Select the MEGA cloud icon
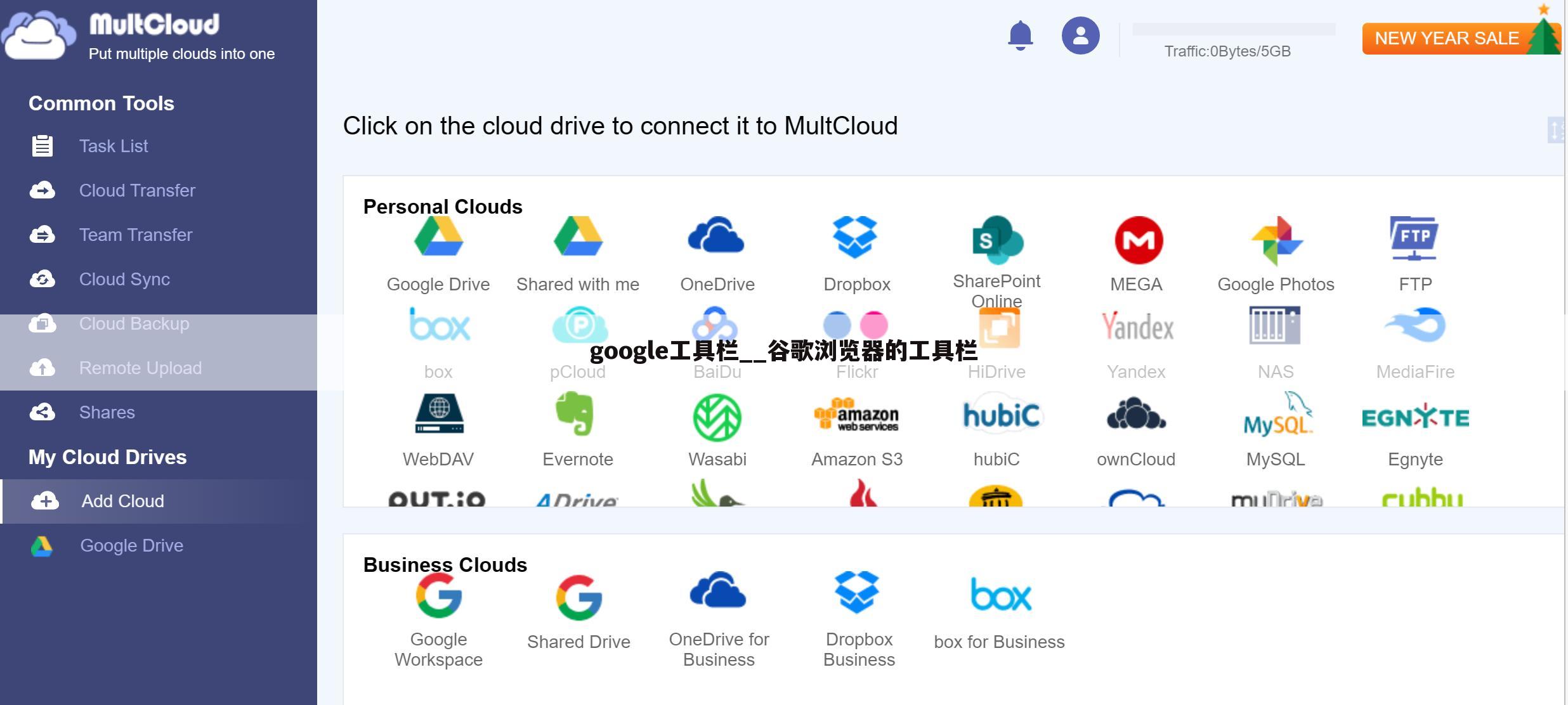Screen dimensions: 1568x705 tap(1139, 240)
